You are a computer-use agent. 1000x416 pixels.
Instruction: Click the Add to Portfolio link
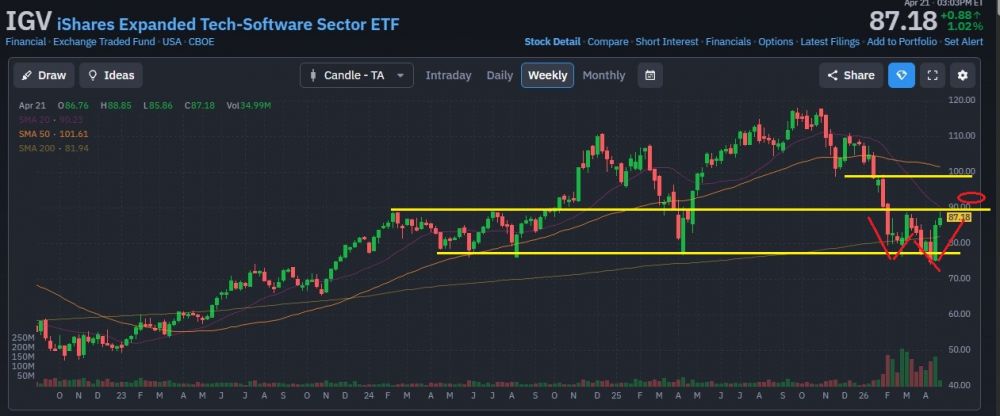901,41
